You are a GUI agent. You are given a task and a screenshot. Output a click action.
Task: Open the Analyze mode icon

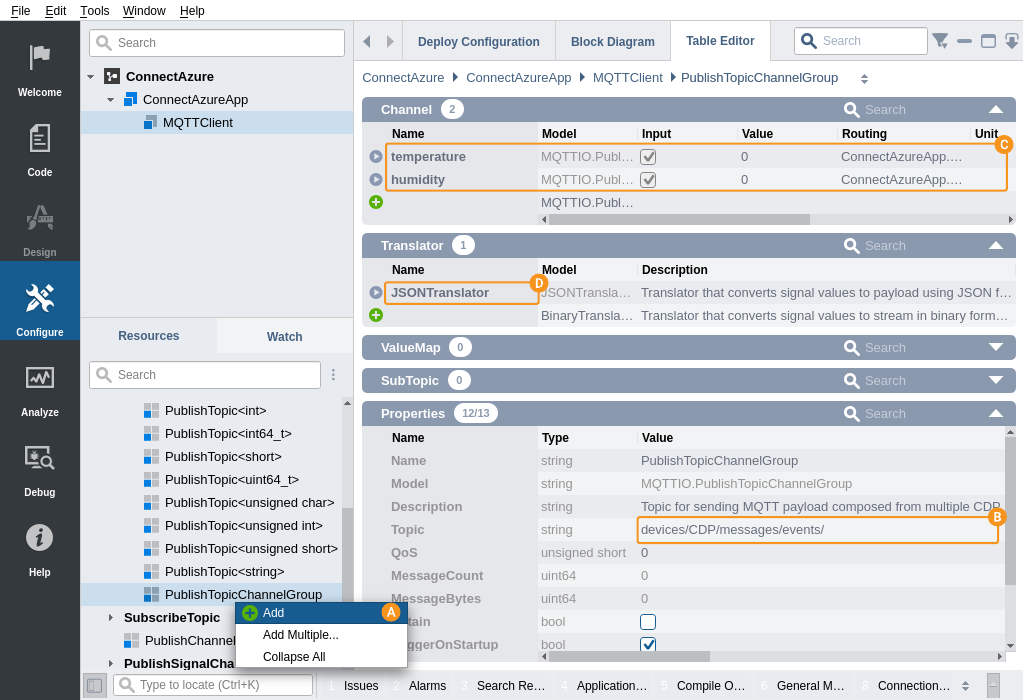(x=39, y=378)
